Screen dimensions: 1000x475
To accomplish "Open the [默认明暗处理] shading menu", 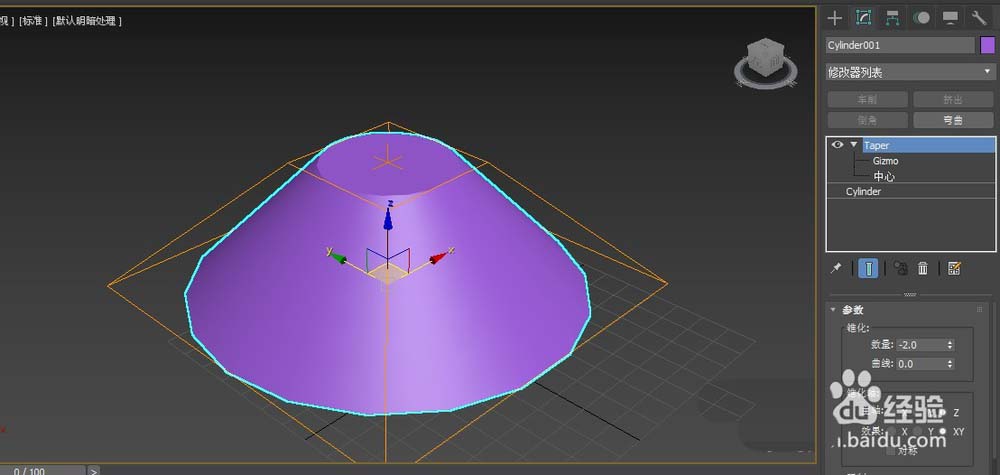I will point(87,20).
